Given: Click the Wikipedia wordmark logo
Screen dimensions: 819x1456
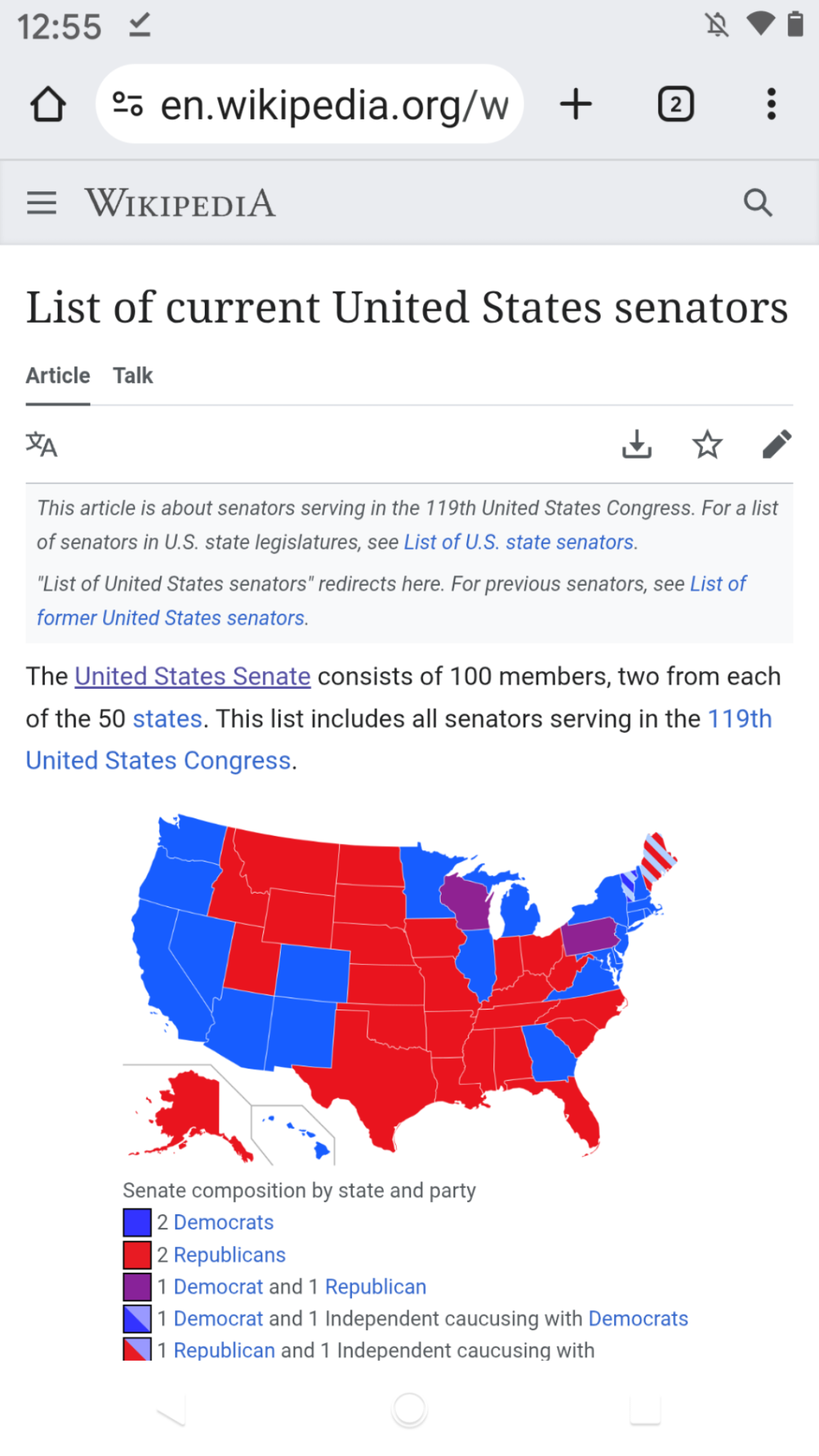Looking at the screenshot, I should [180, 203].
